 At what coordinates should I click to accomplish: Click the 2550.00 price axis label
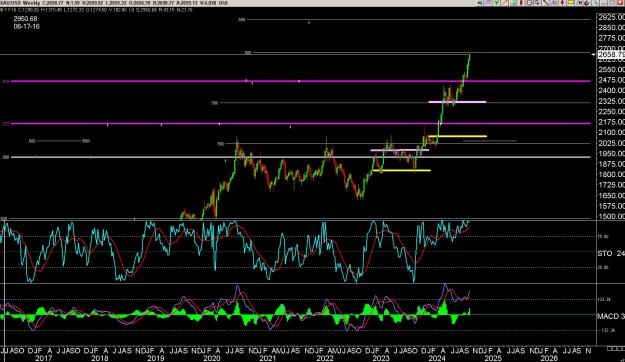(x=611, y=69)
